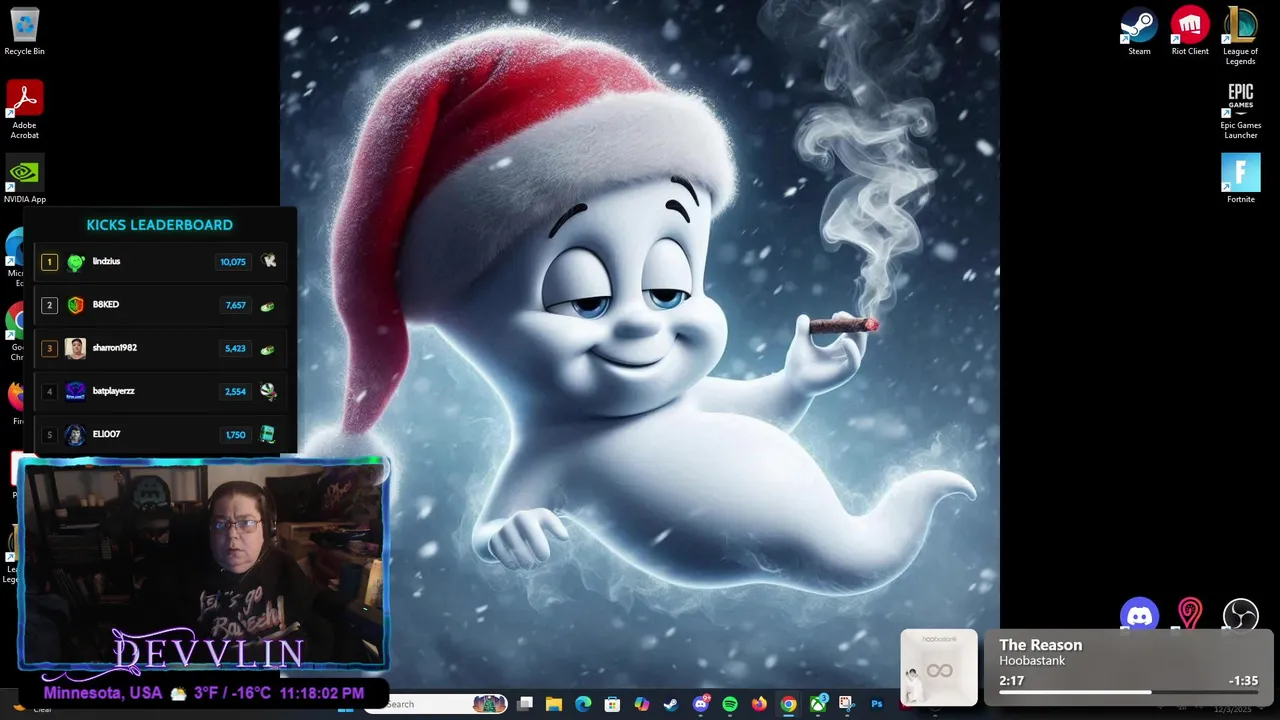Open the red swirl desktop icon beside Discord
1280x720 pixels.
[1190, 614]
